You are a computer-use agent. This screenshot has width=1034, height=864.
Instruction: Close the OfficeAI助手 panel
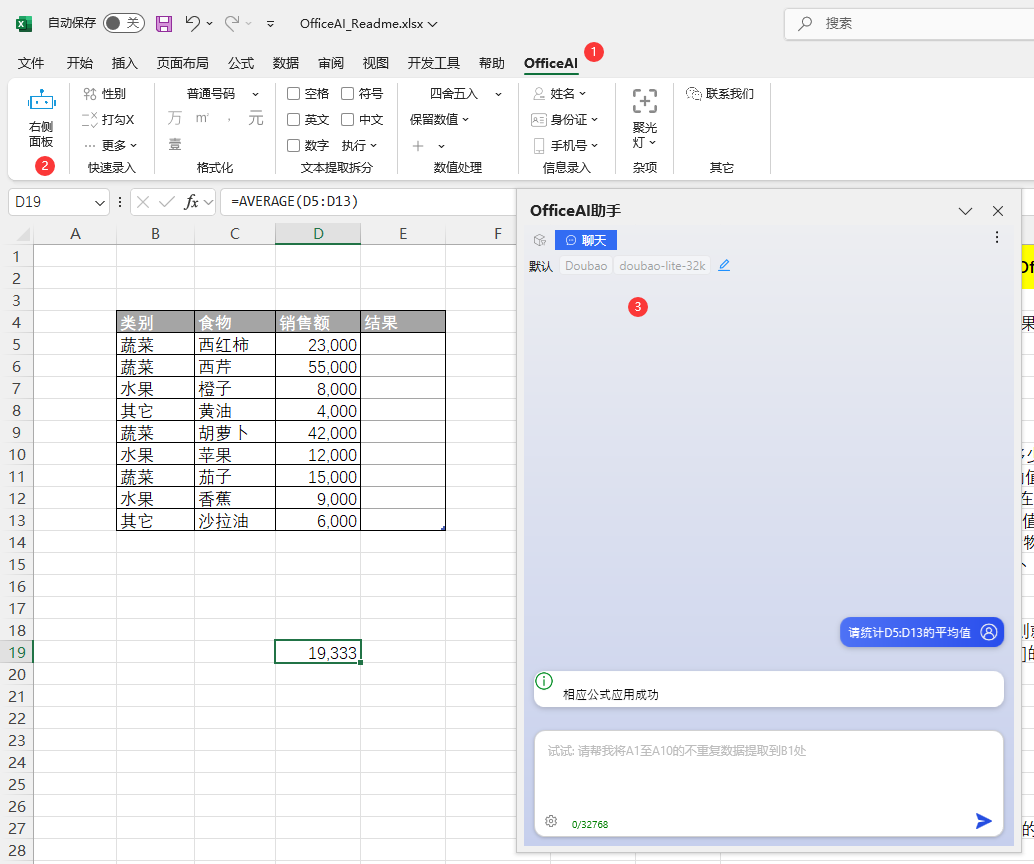998,211
